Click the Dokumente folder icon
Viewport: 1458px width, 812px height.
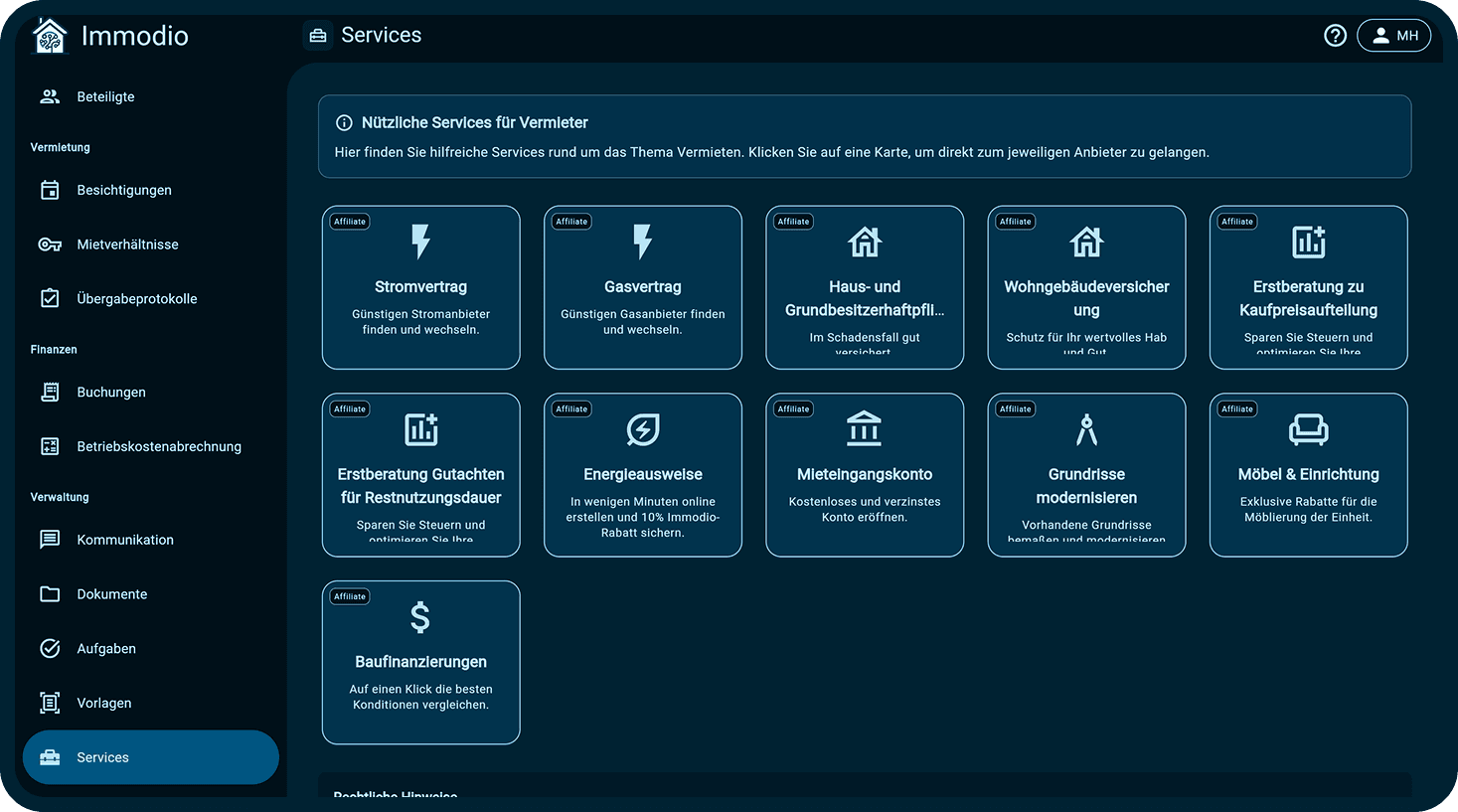coord(50,594)
